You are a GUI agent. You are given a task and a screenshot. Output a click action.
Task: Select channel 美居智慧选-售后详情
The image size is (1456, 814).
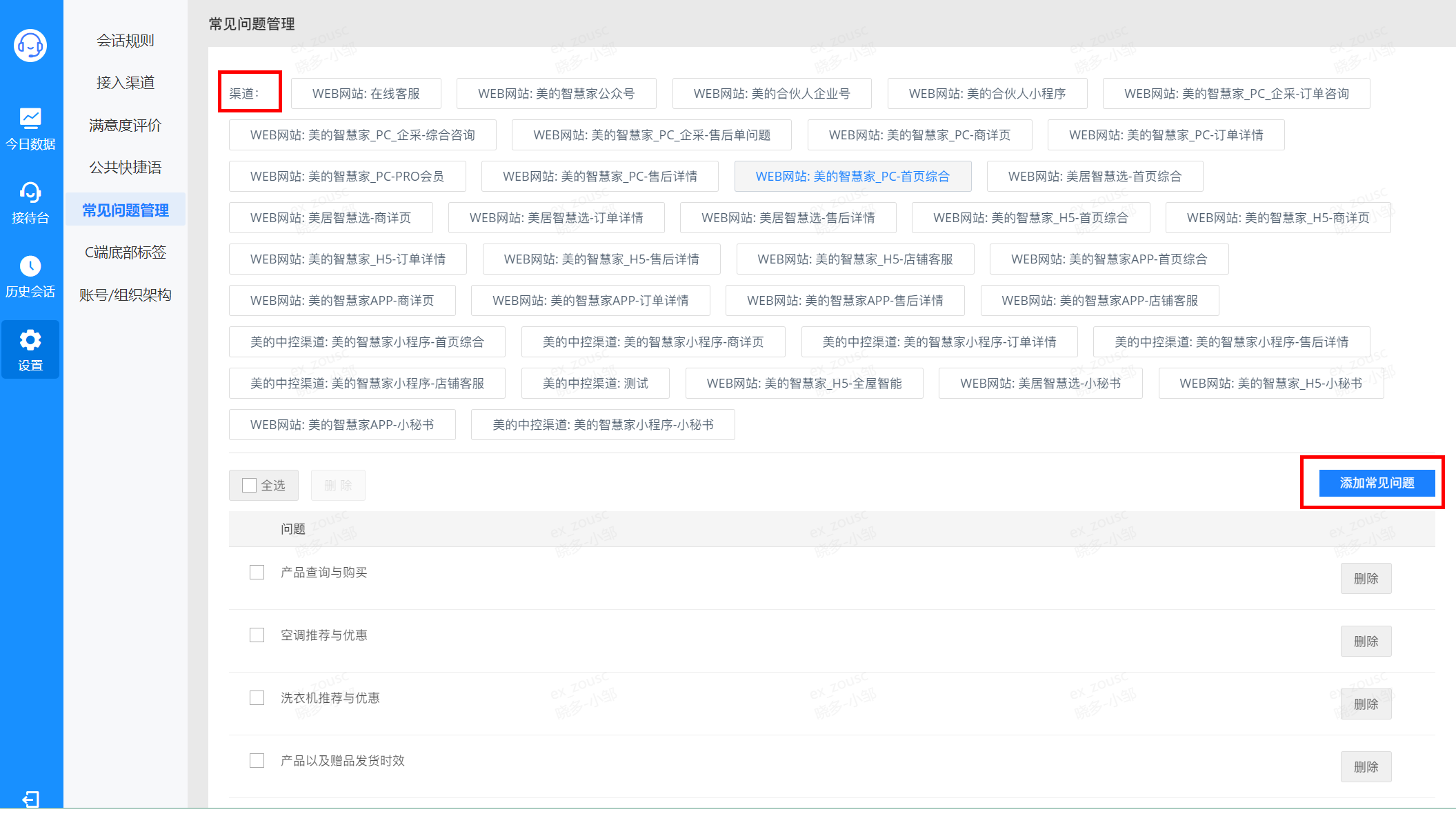point(788,218)
